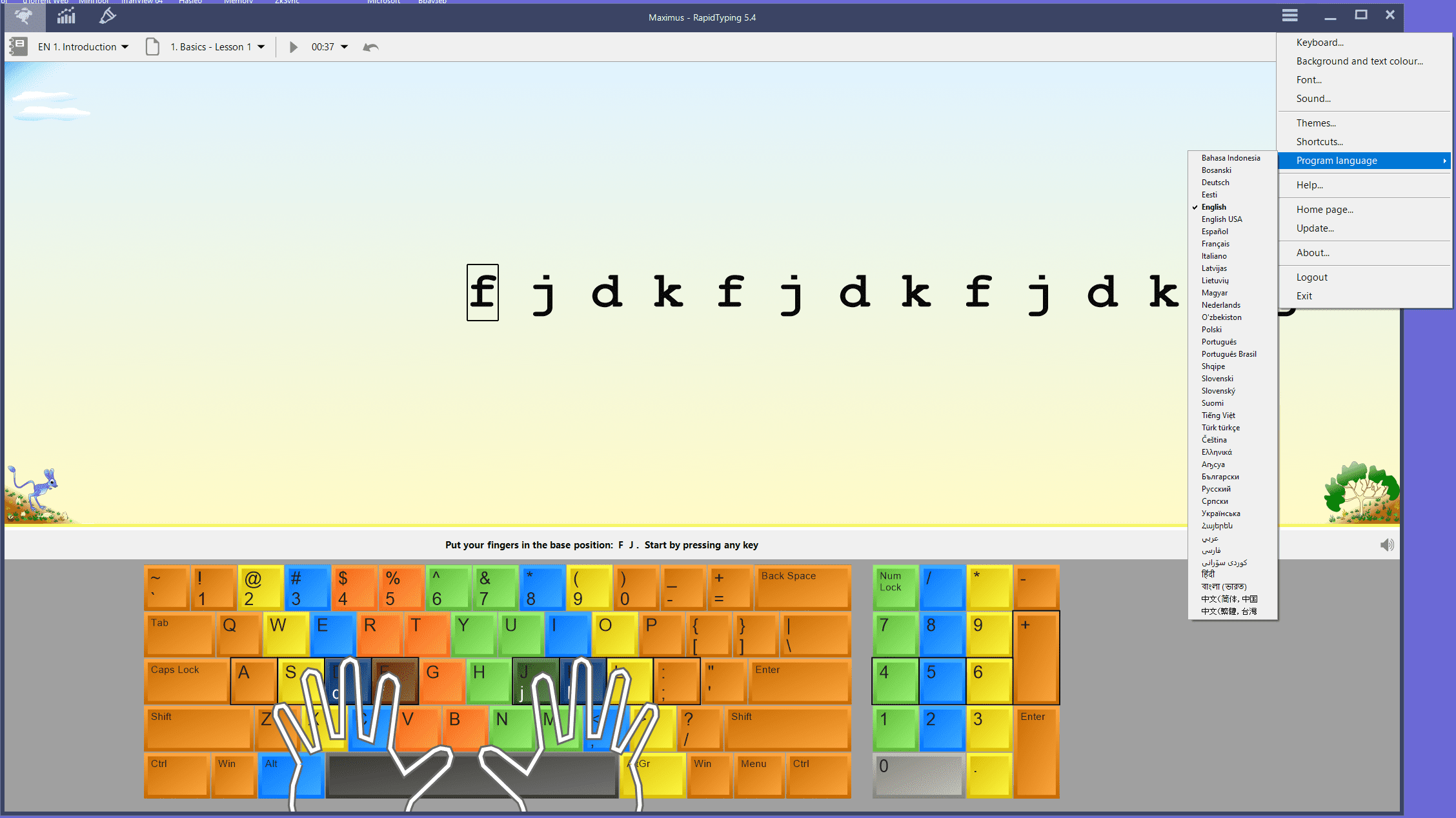The height and width of the screenshot is (818, 1456).
Task: Start the lesson with the play button
Action: (x=293, y=47)
